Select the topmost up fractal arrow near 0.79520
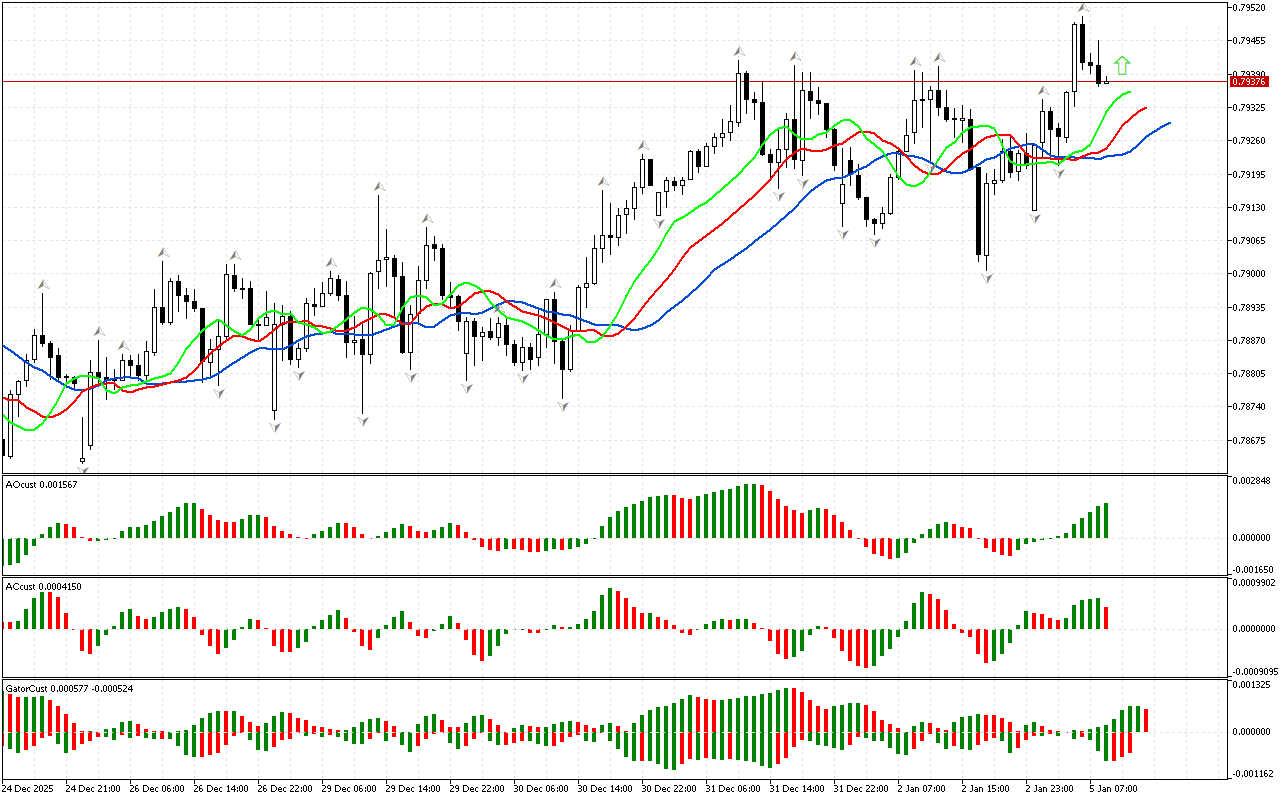1280x800 pixels. [x=1083, y=8]
